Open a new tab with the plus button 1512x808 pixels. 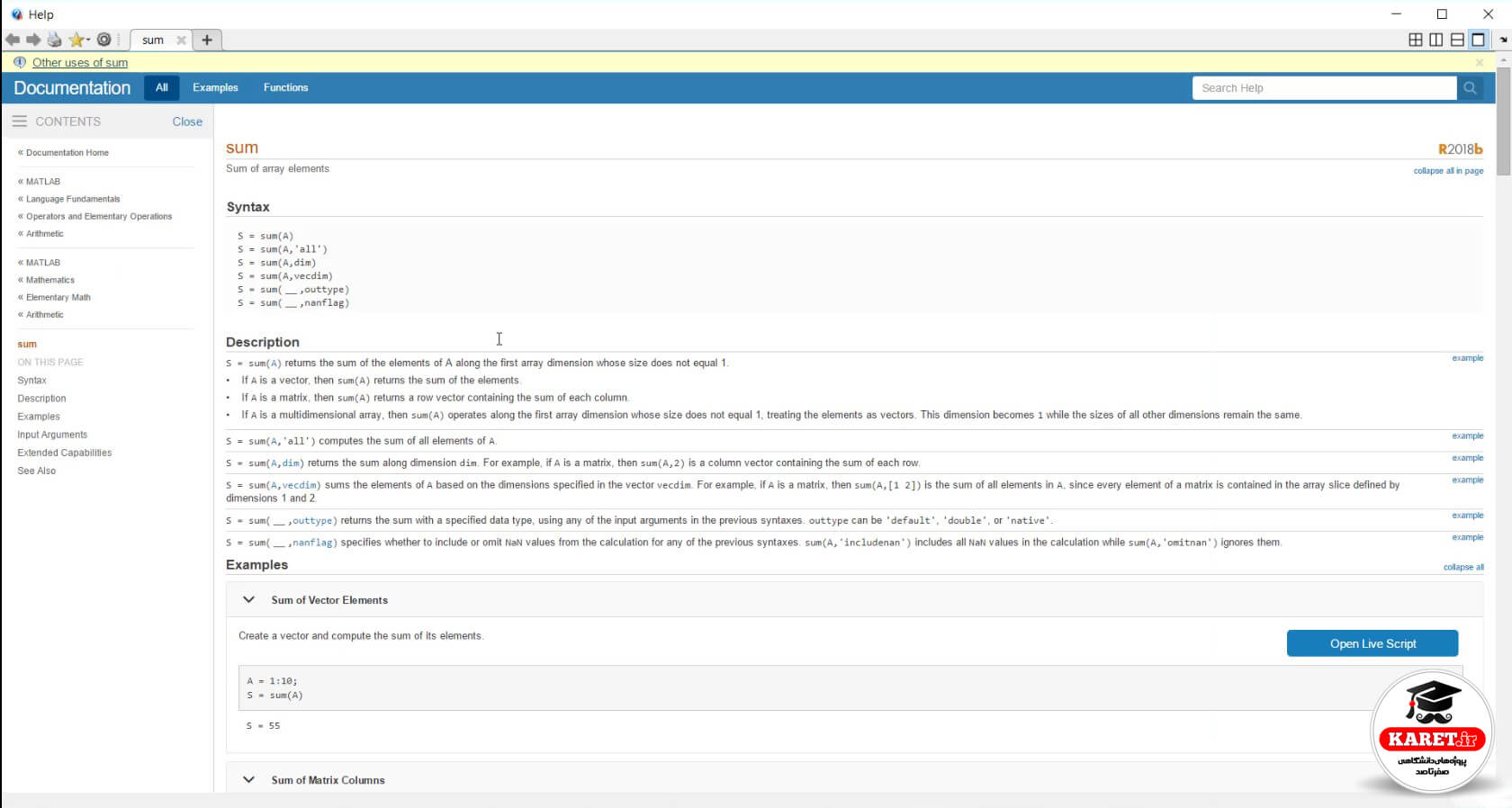(x=207, y=40)
